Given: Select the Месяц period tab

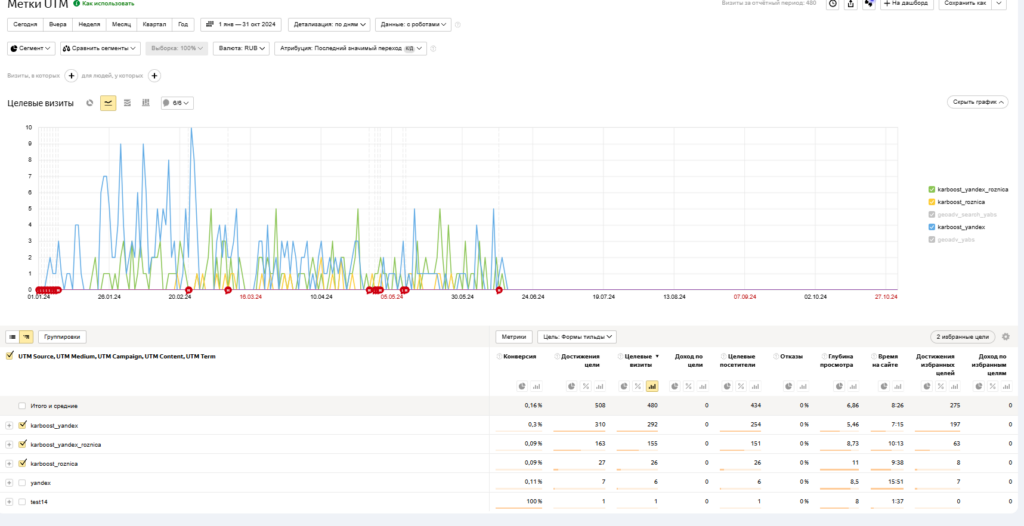Looking at the screenshot, I should [x=122, y=24].
